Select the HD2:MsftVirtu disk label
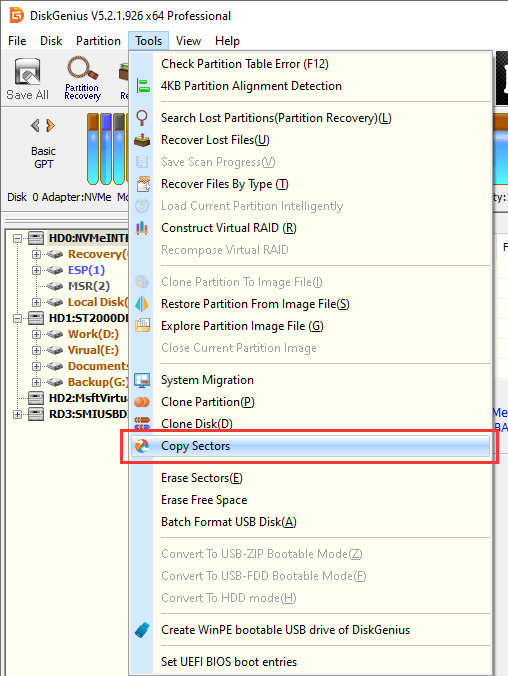Image resolution: width=508 pixels, height=676 pixels. tap(88, 398)
